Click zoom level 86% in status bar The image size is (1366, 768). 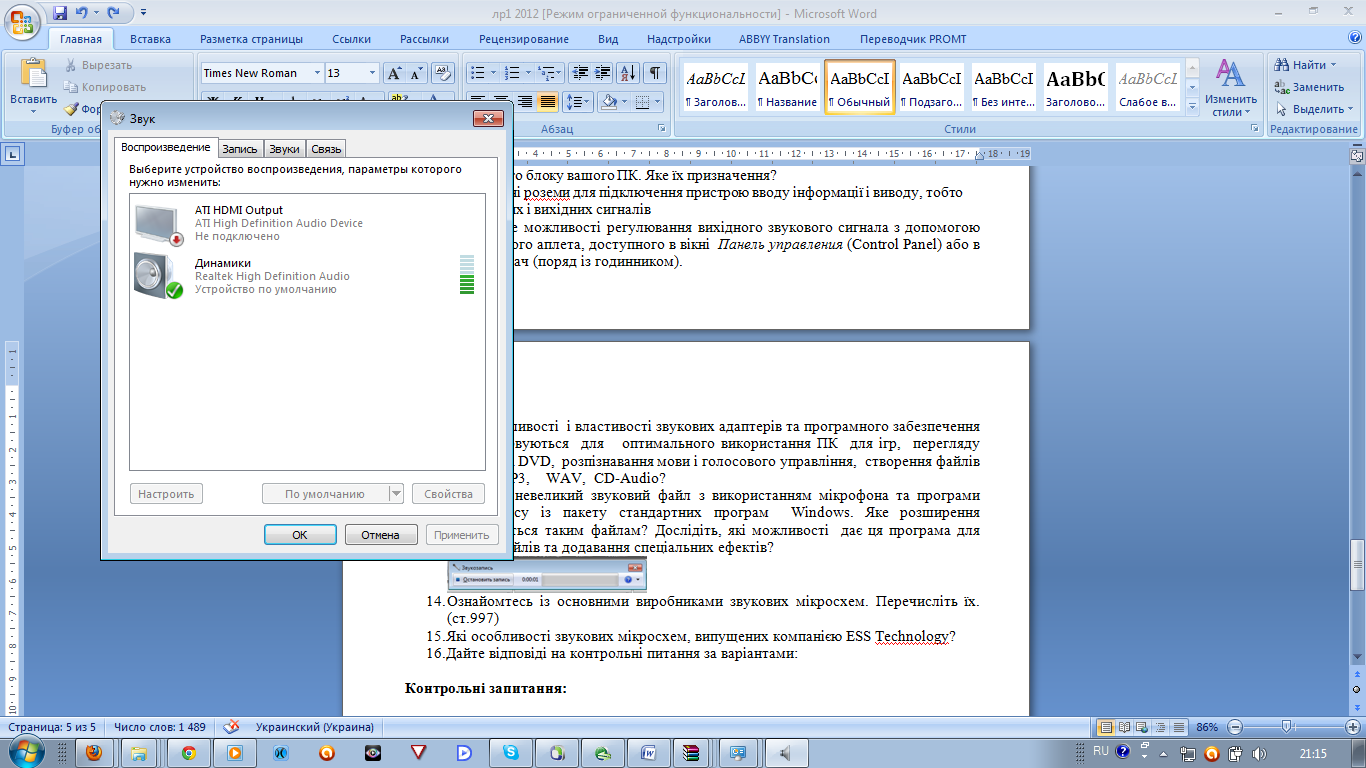(x=1207, y=727)
